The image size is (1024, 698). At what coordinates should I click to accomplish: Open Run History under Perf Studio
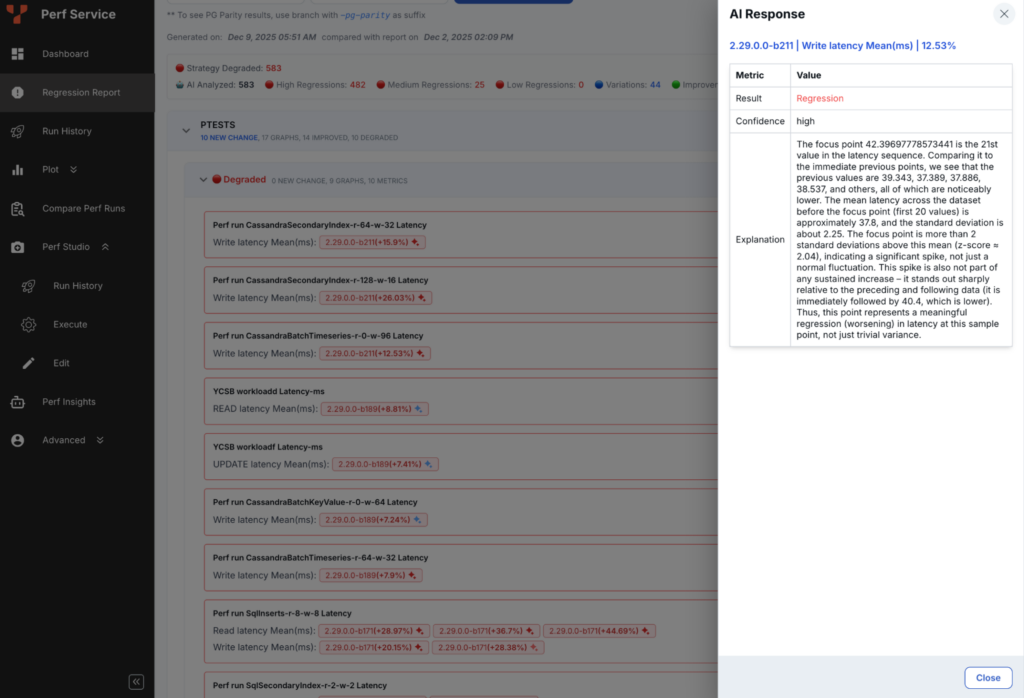point(77,286)
